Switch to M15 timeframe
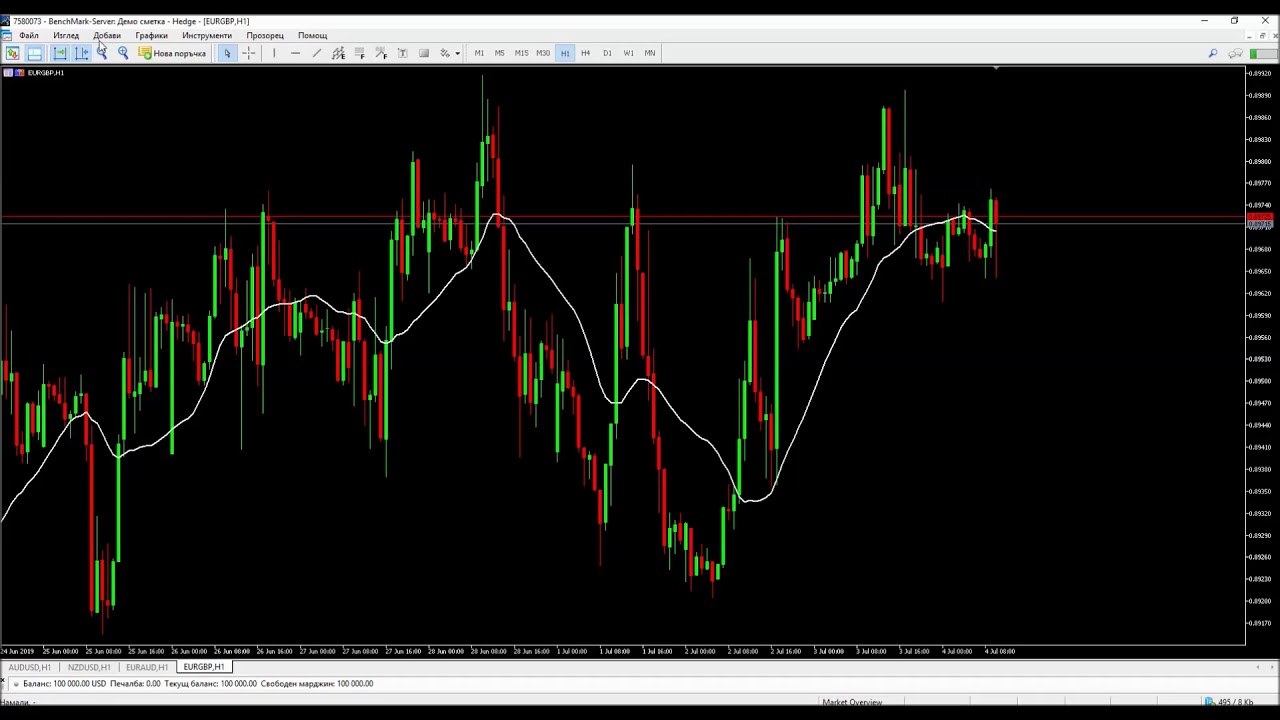 pos(521,53)
